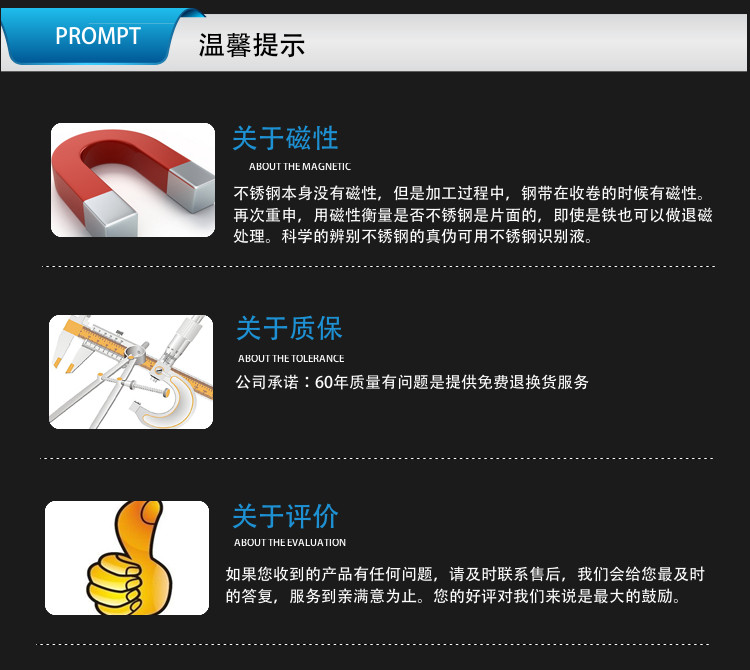This screenshot has width=750, height=670.
Task: Click the dashed divider below the magnetic section
Action: click(x=378, y=266)
